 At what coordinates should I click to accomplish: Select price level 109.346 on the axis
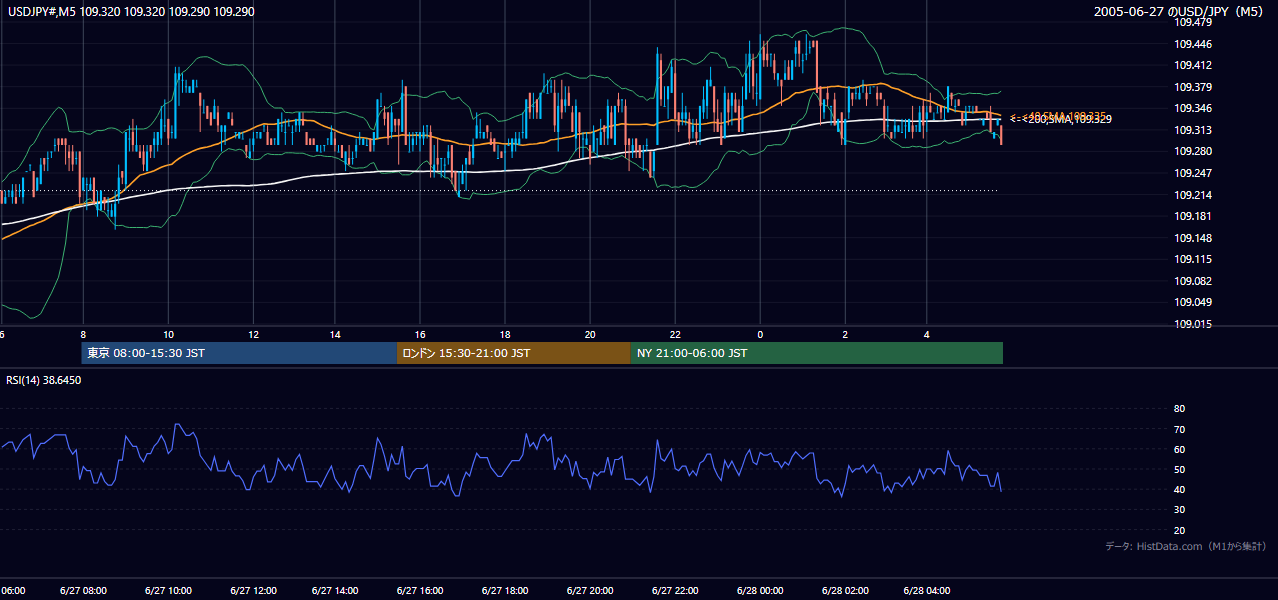coord(1193,108)
